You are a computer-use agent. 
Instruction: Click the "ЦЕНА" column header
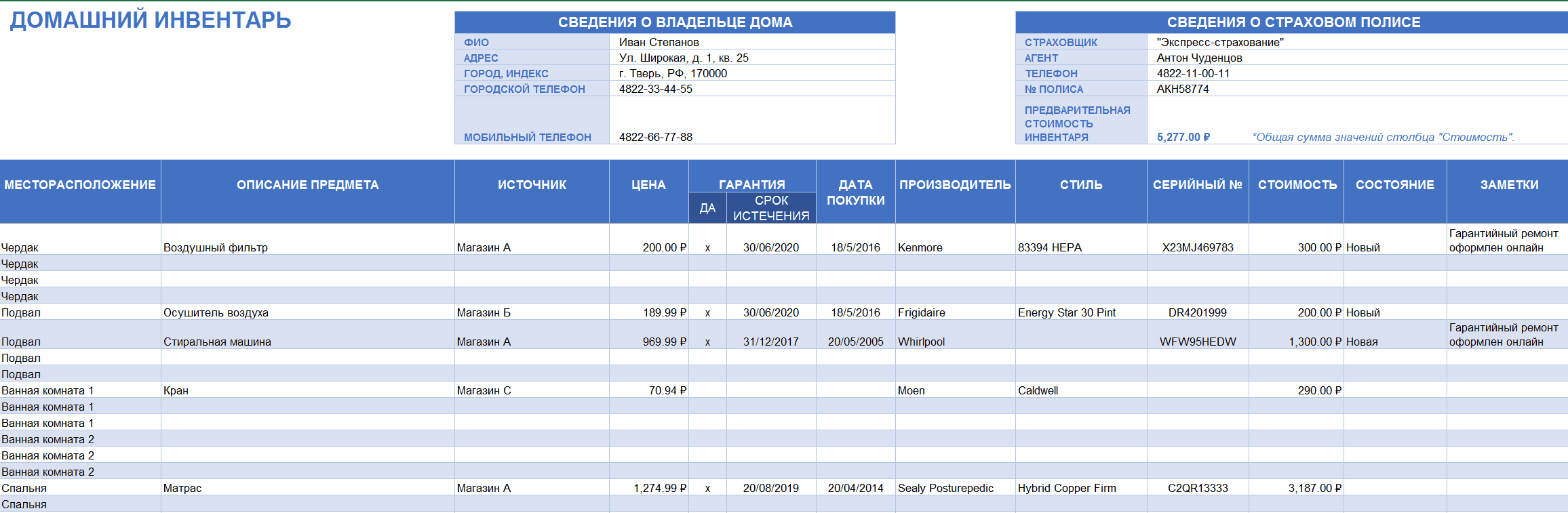[x=649, y=192]
